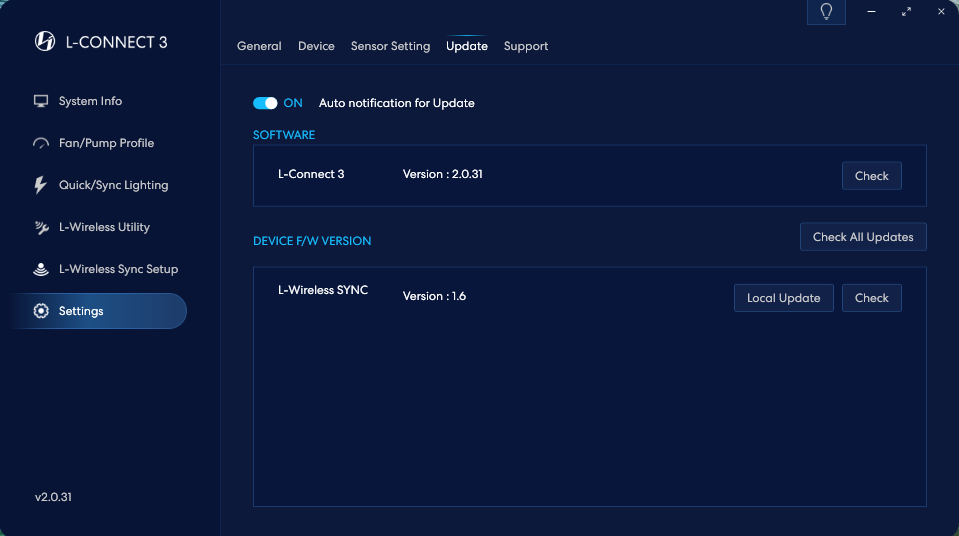Click the L-Connect 3 logo icon
Viewport: 959px width, 536px height.
pyautogui.click(x=45, y=41)
